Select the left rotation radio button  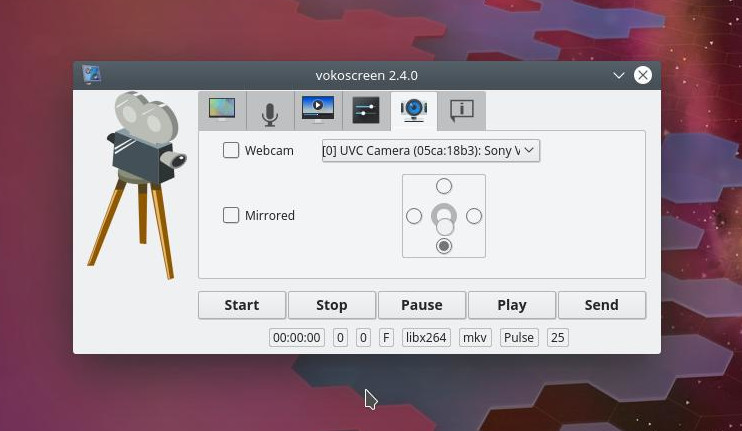pyautogui.click(x=414, y=216)
